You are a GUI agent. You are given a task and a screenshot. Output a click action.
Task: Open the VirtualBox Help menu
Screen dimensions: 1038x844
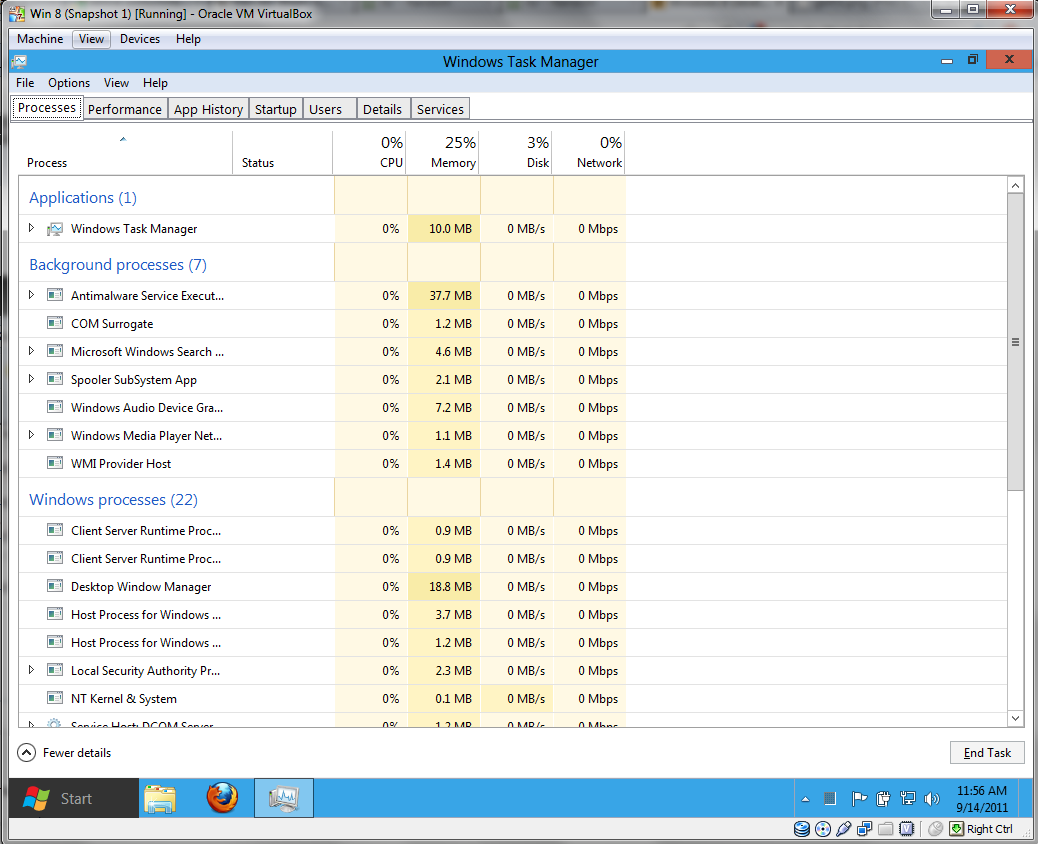pyautogui.click(x=188, y=39)
